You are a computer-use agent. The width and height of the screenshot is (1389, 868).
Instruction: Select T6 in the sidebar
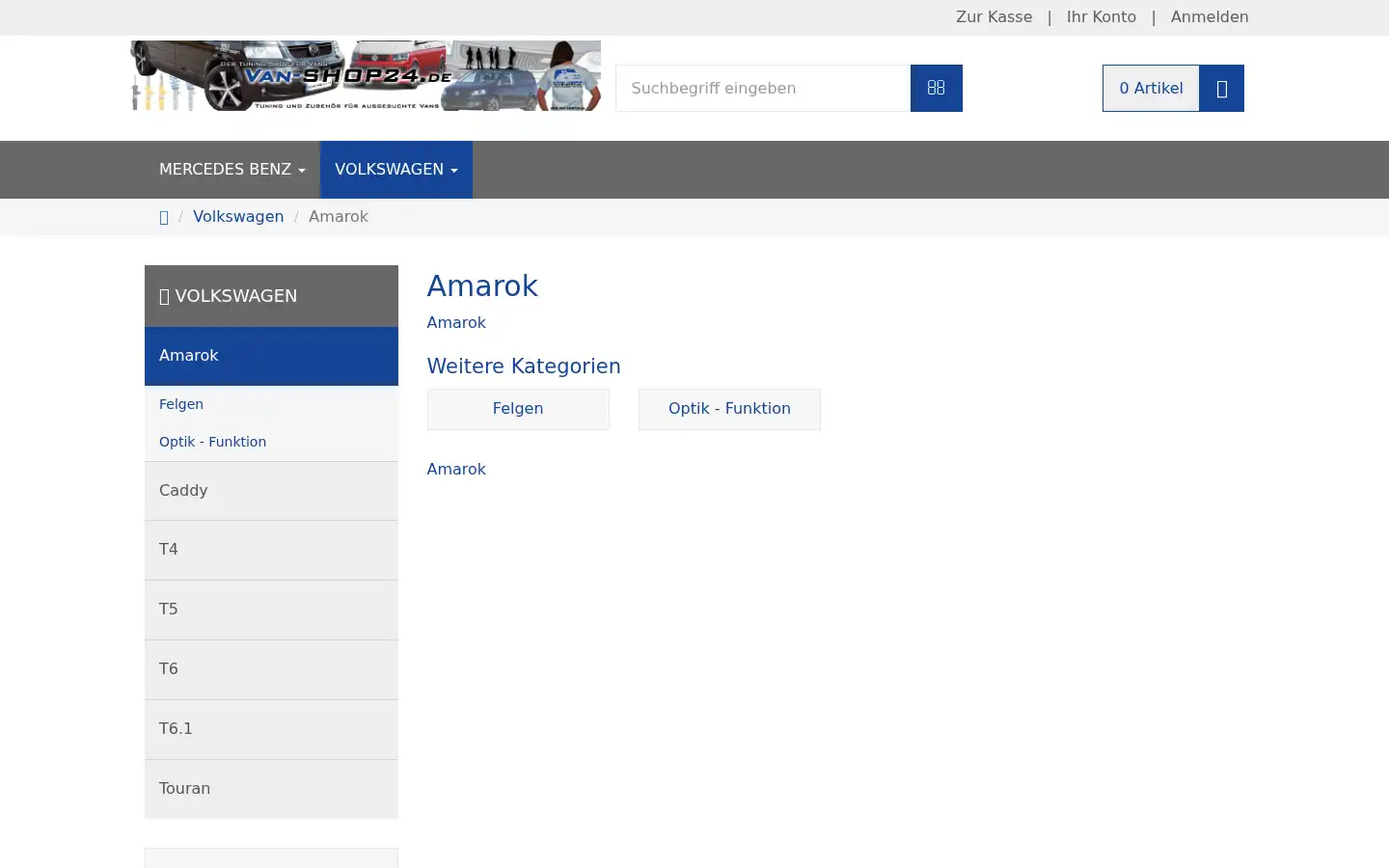pos(271,669)
